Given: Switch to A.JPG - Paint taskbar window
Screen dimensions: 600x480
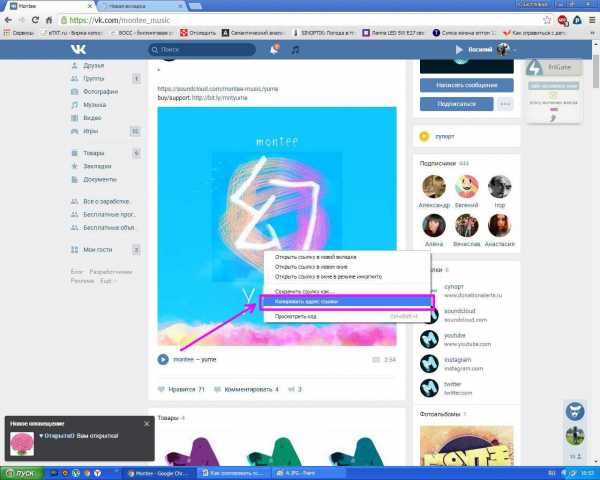Looking at the screenshot, I should pyautogui.click(x=309, y=473).
